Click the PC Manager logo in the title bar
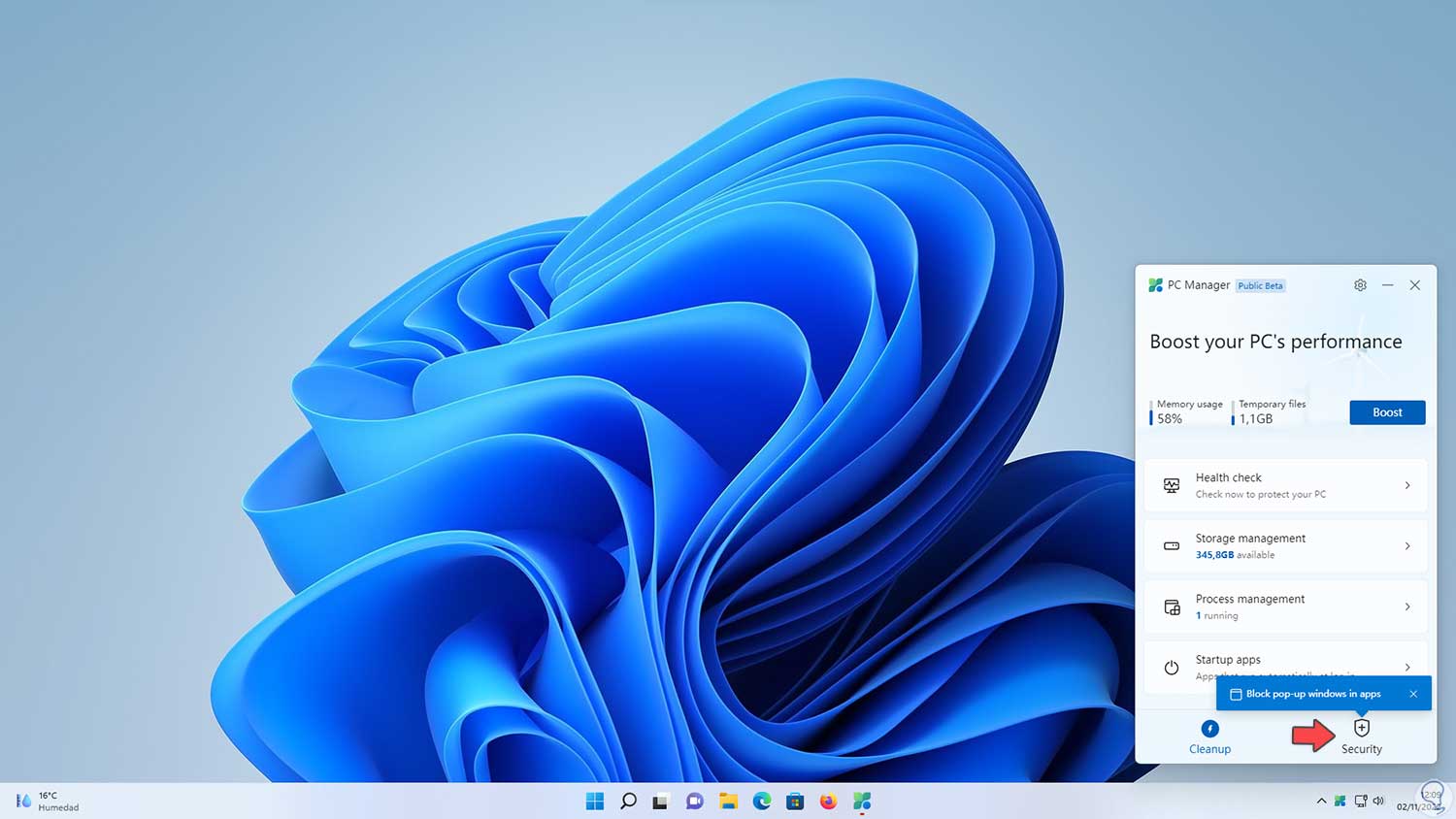This screenshot has height=819, width=1456. [x=1155, y=285]
